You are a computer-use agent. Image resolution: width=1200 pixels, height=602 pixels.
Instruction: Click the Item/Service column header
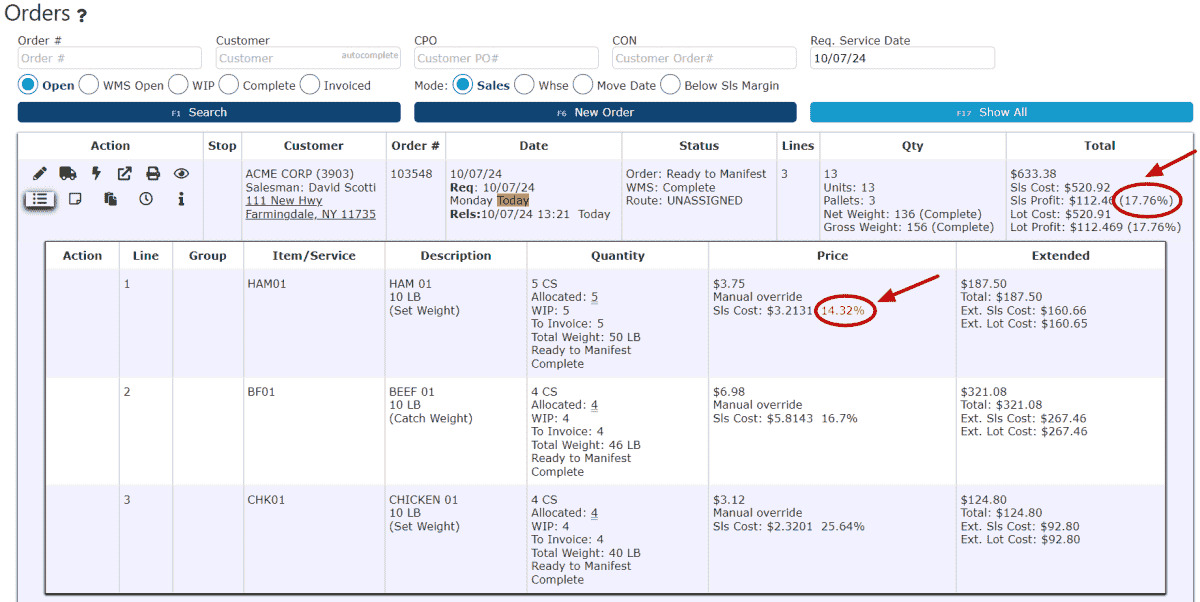pyautogui.click(x=314, y=256)
